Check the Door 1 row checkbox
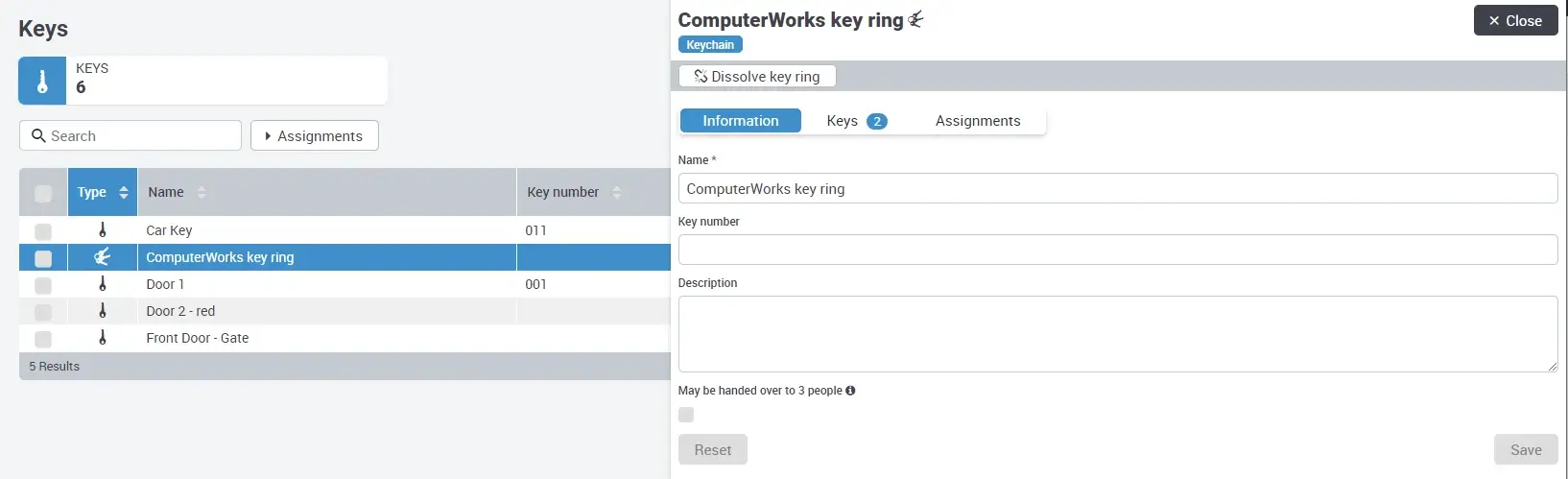Screen dimensions: 1568x479 click(x=43, y=285)
